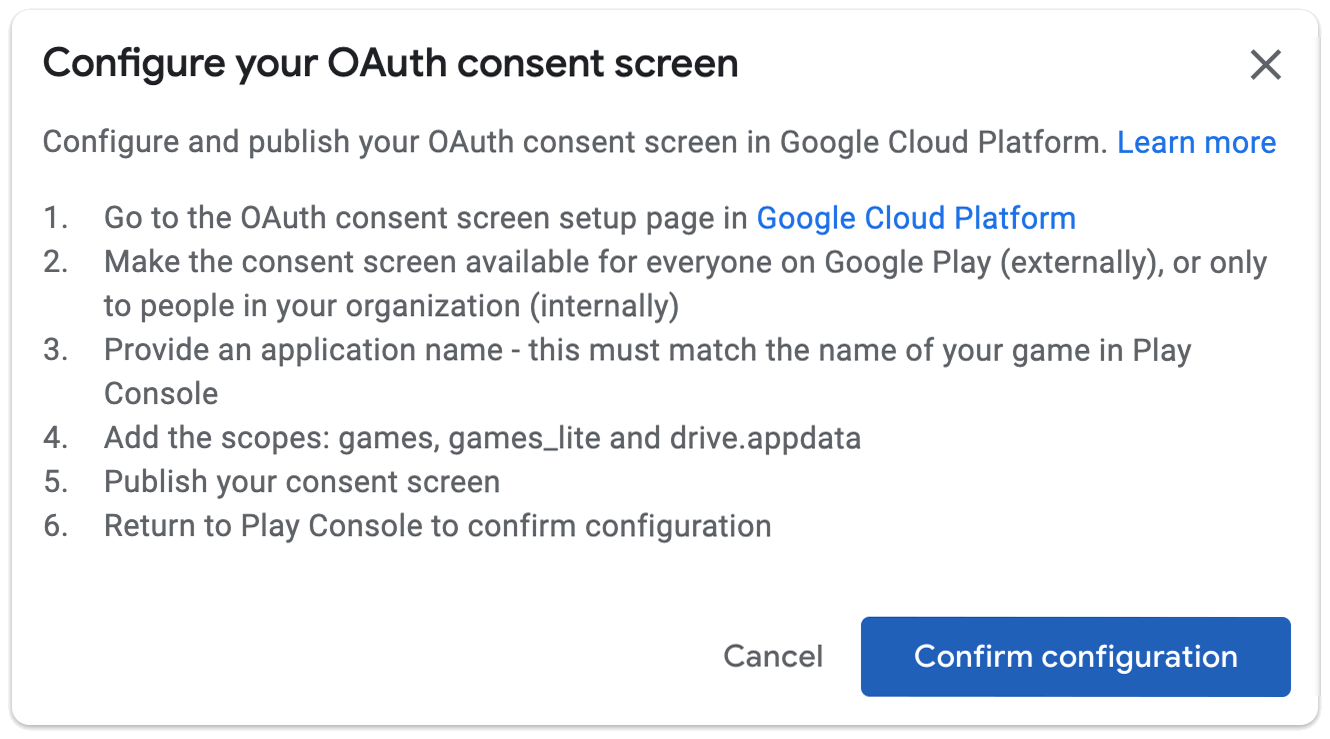Select the dialog title text
Image resolution: width=1330 pixels, height=739 pixels.
pos(389,62)
